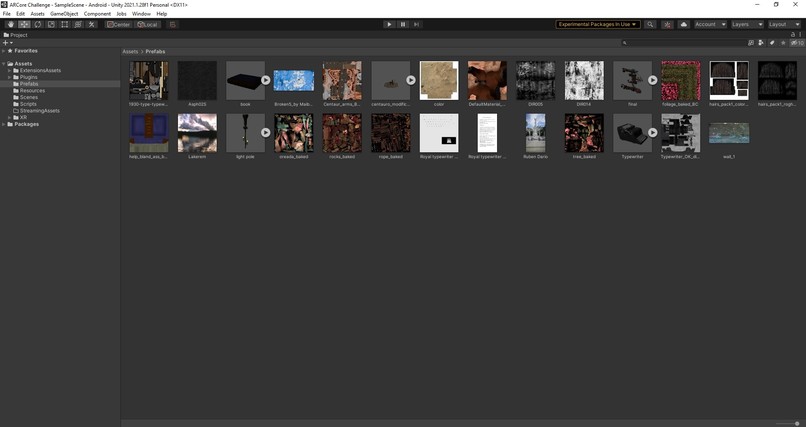
Task: Open the Account dropdown
Action: [x=710, y=24]
